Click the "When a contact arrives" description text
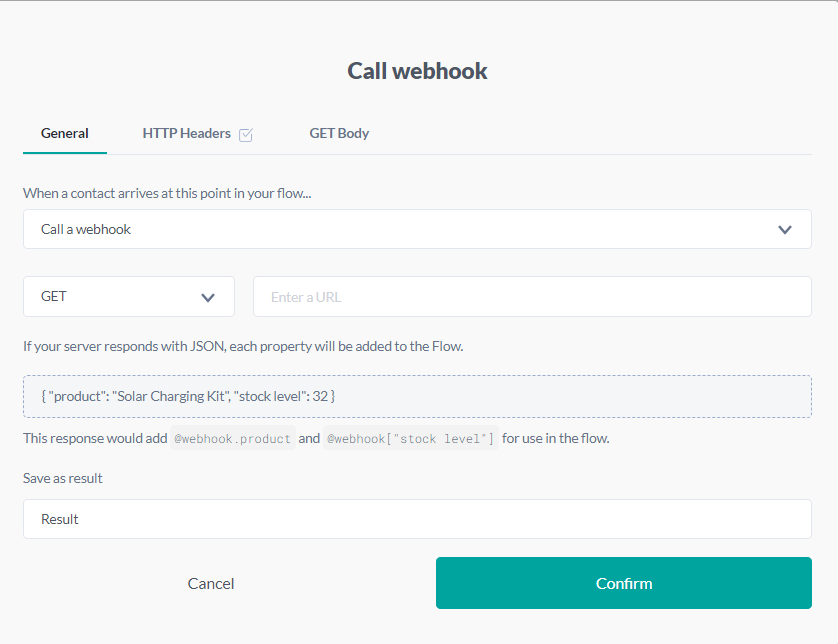Viewport: 838px width, 644px height. pyautogui.click(x=167, y=193)
